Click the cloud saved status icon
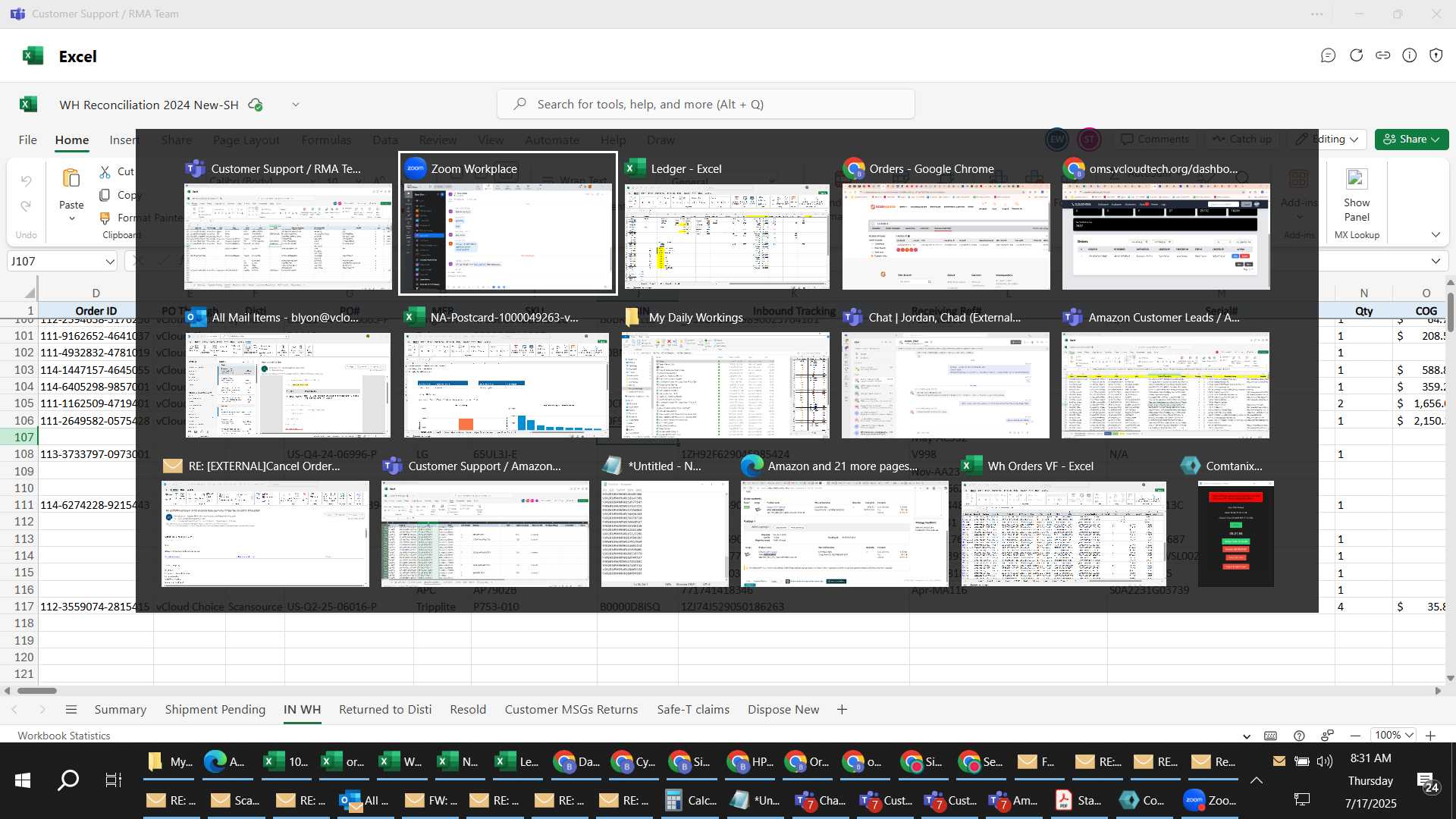Viewport: 1456px width, 819px height. pyautogui.click(x=256, y=105)
